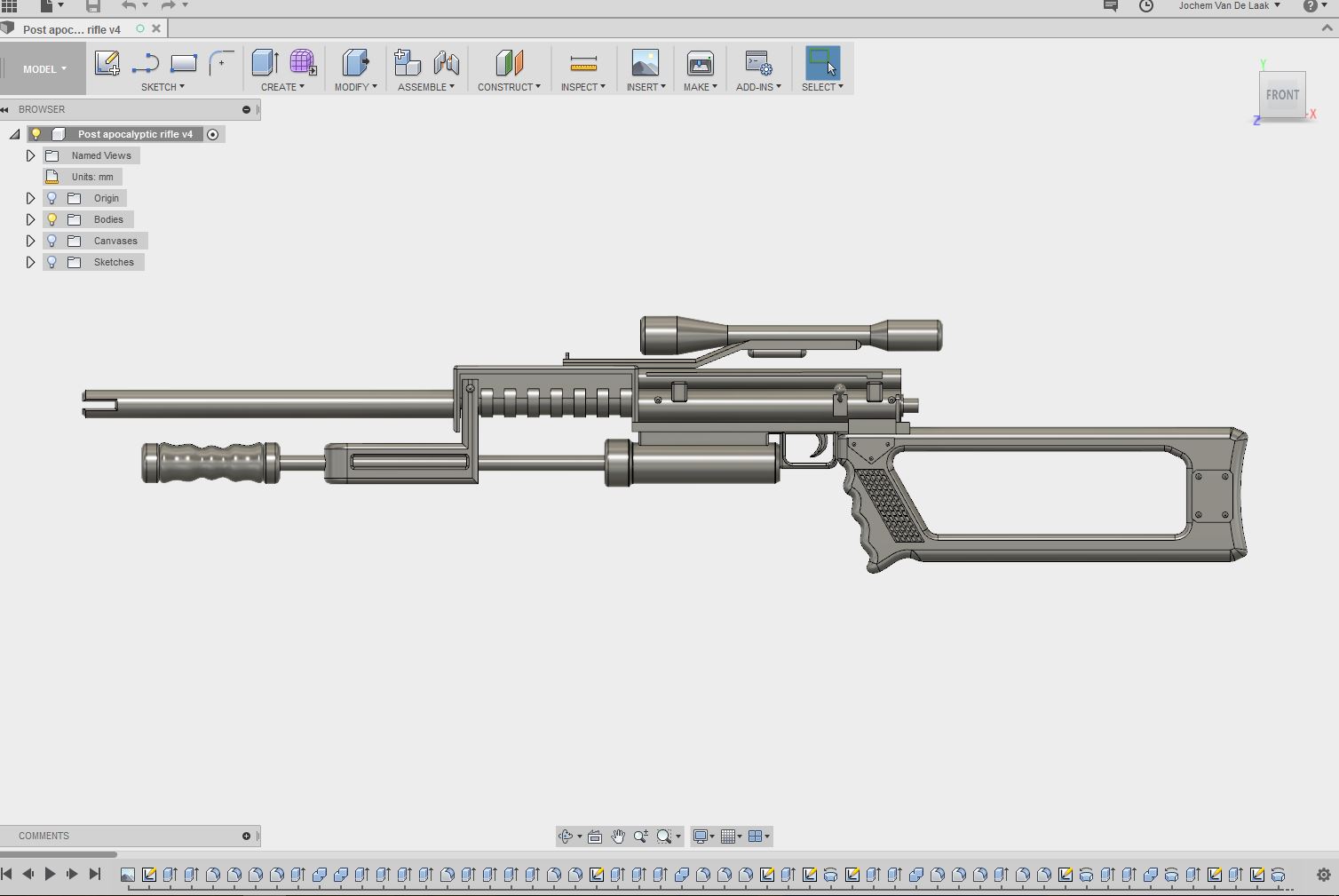Click the Joint icon in Assemble

pos(447,63)
